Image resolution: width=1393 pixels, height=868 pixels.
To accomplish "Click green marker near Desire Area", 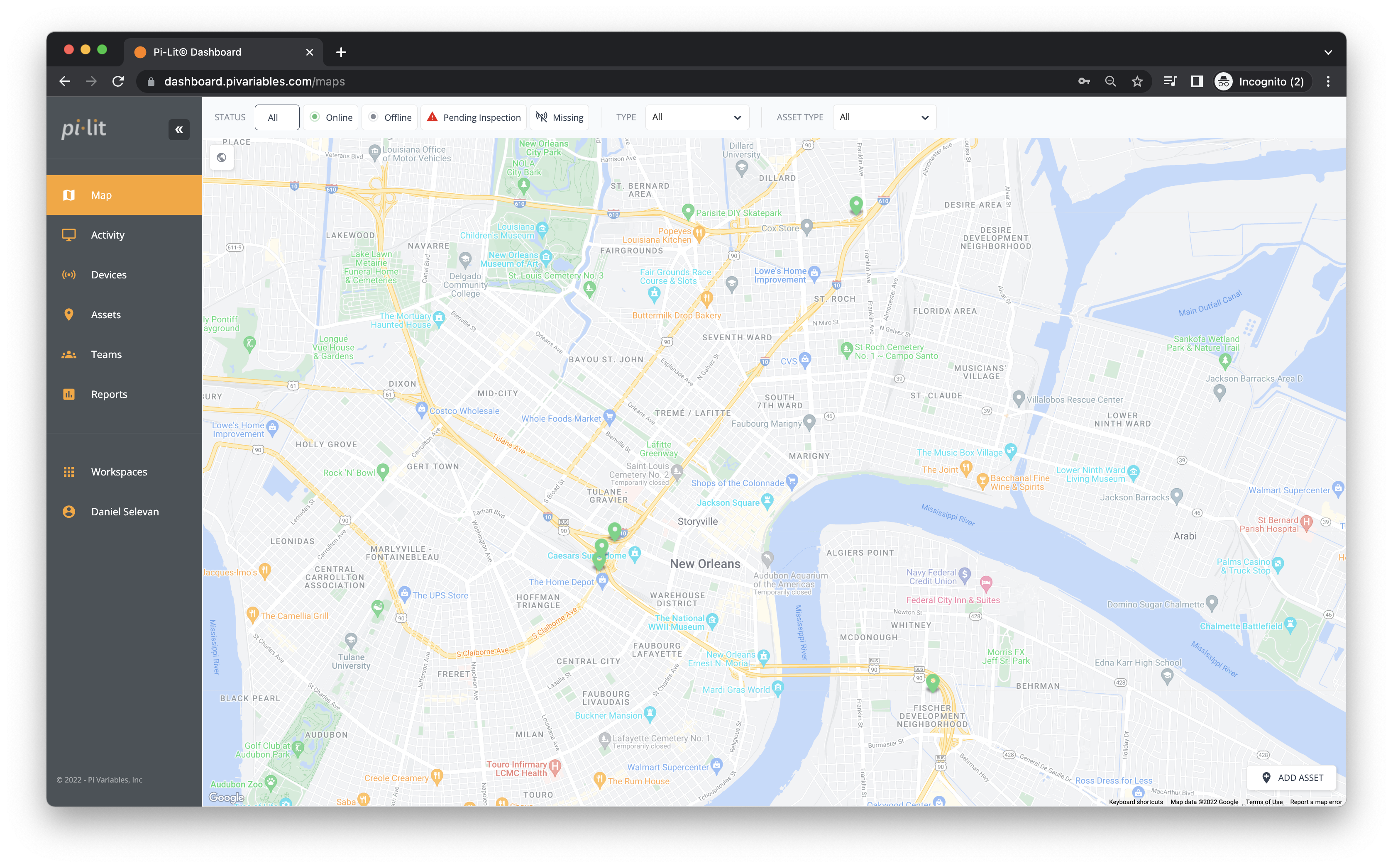I will (x=855, y=205).
